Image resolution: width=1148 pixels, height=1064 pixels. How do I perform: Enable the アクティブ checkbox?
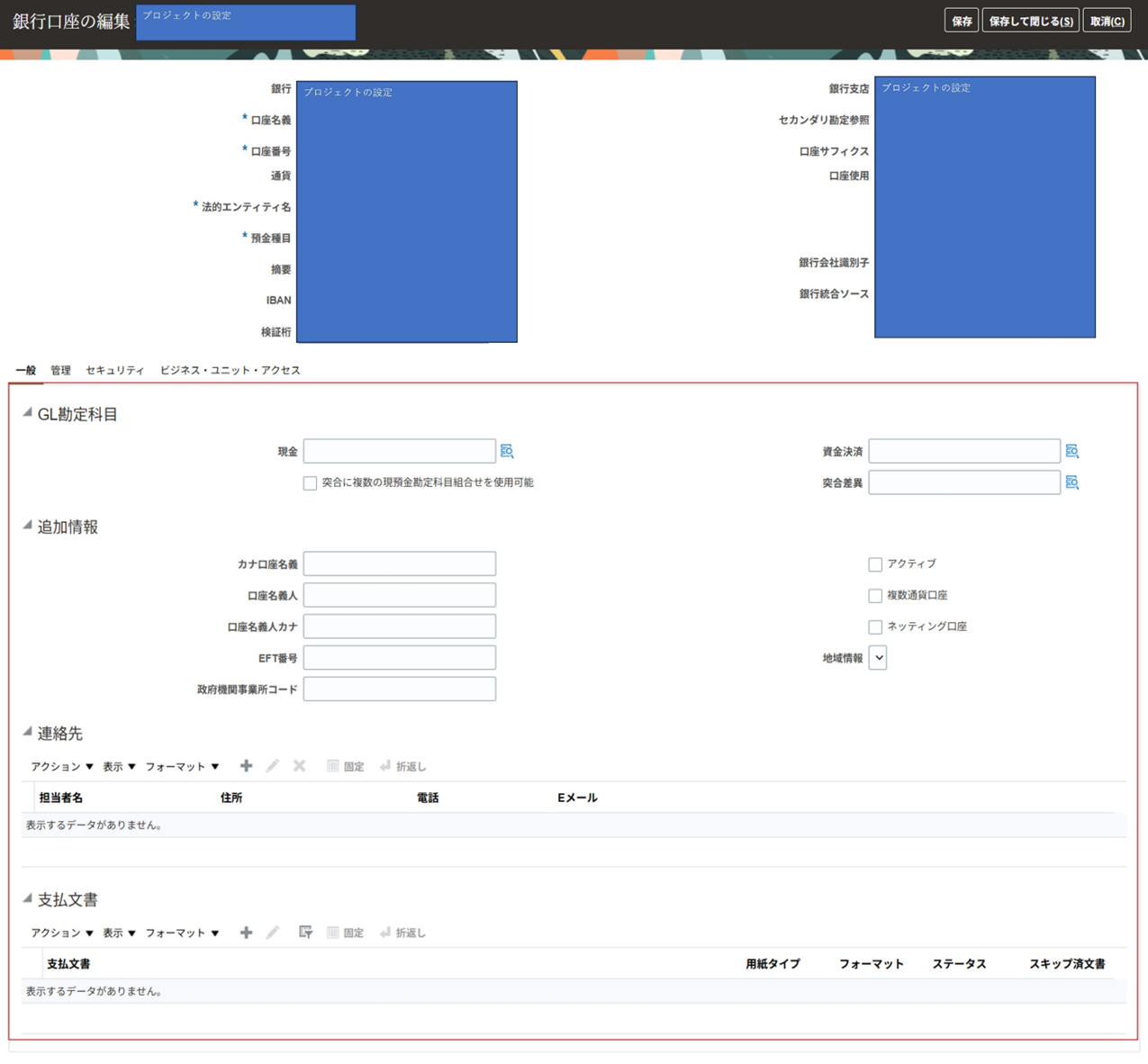click(875, 564)
